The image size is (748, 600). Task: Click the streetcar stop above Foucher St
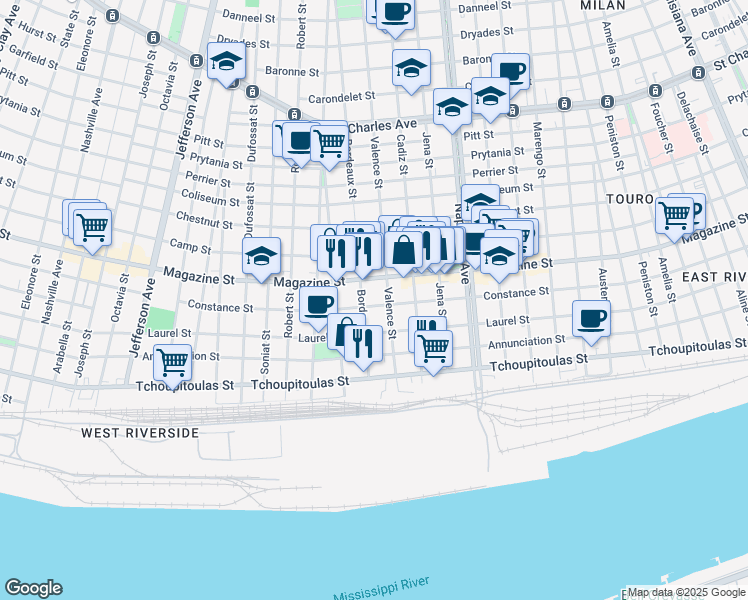pyautogui.click(x=655, y=91)
